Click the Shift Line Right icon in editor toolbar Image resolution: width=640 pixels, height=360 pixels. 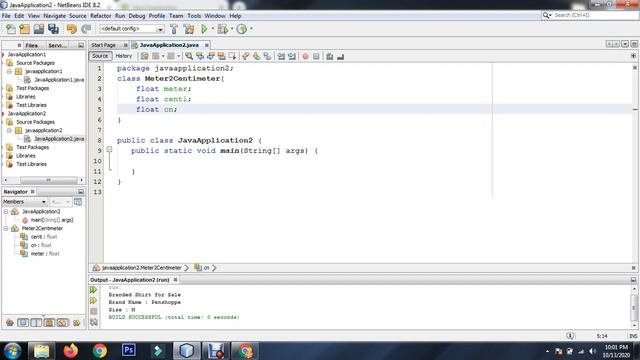click(291, 56)
